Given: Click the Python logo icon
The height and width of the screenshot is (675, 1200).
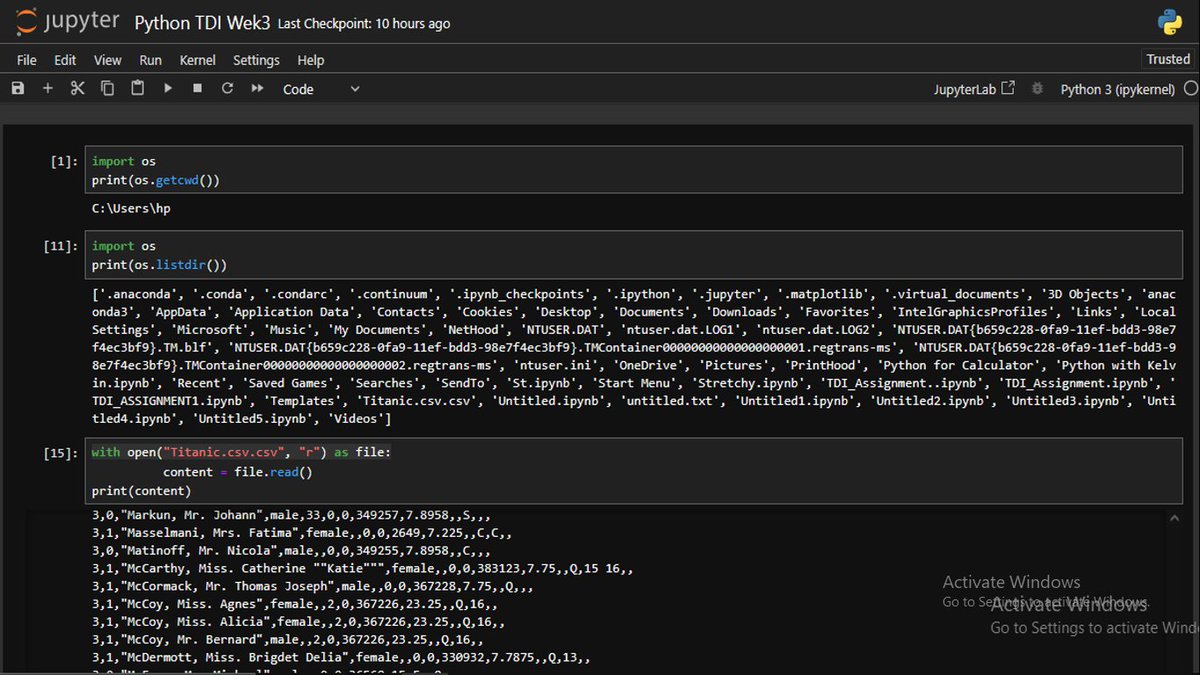Looking at the screenshot, I should pos(1170,22).
